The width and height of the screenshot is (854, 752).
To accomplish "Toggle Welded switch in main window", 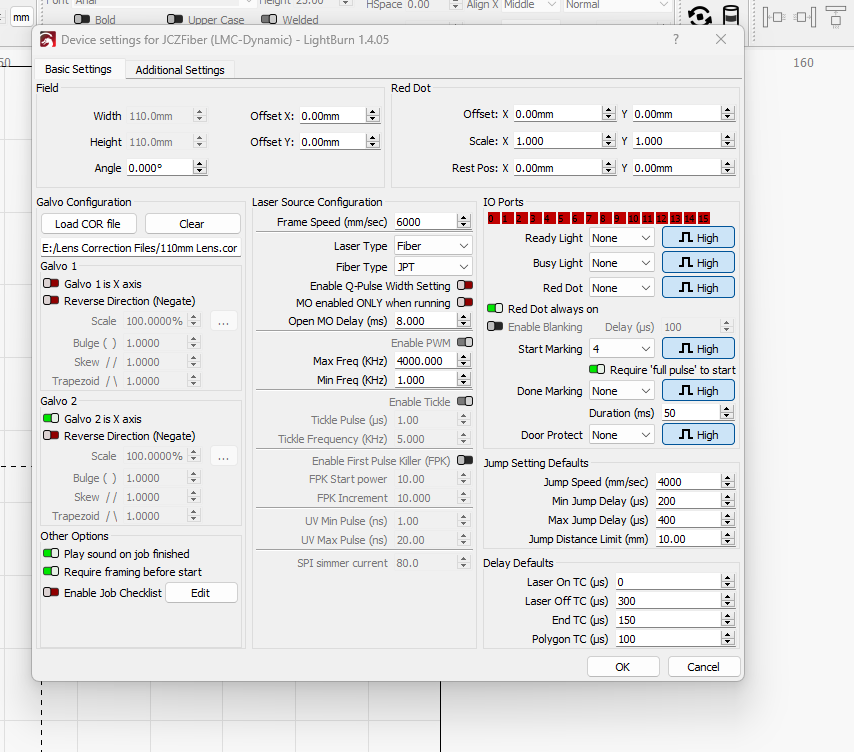I will pos(269,20).
